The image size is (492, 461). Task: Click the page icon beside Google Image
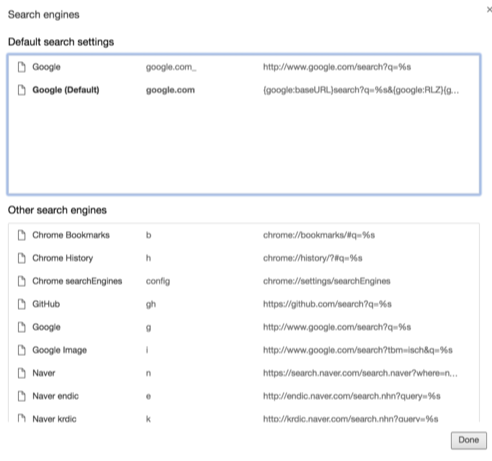tap(22, 350)
